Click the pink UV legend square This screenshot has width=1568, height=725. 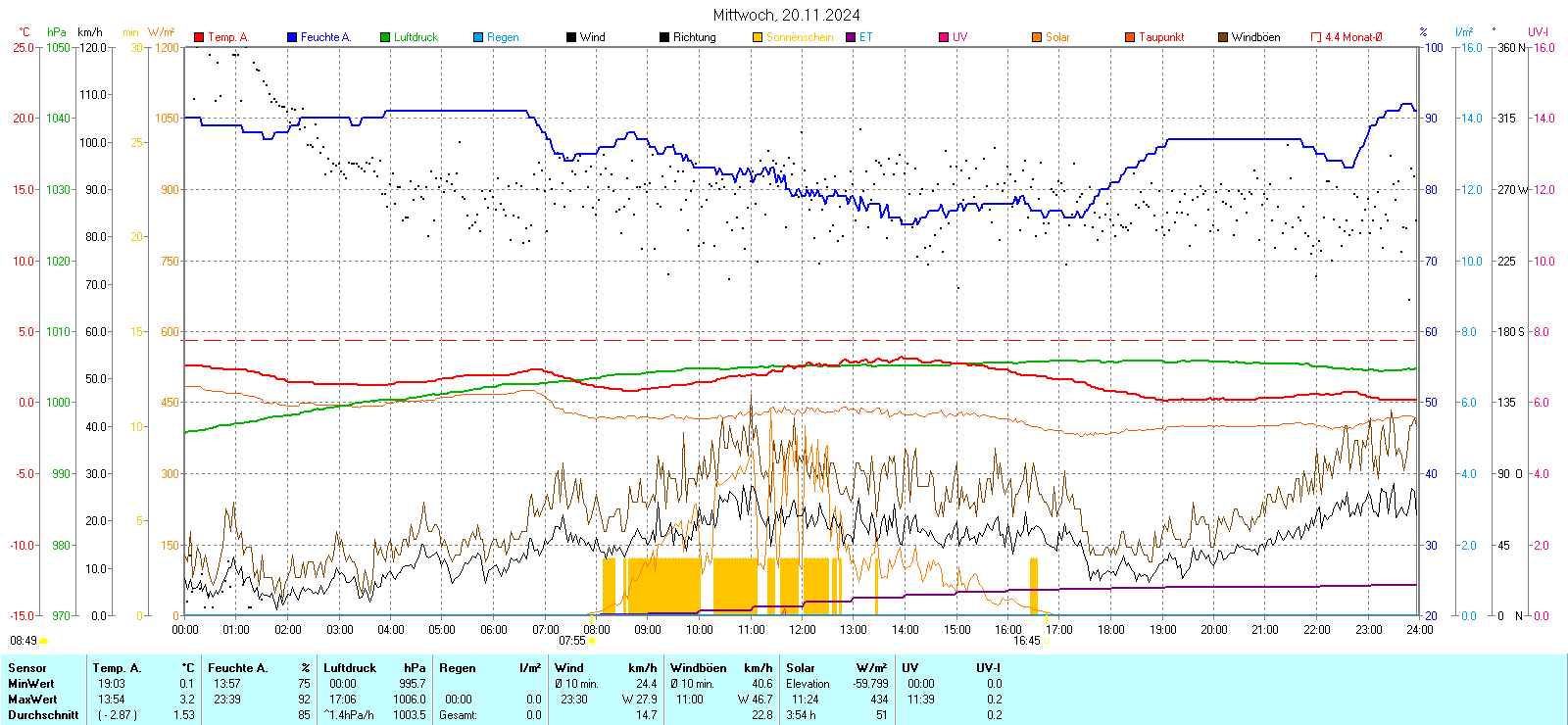(x=944, y=37)
